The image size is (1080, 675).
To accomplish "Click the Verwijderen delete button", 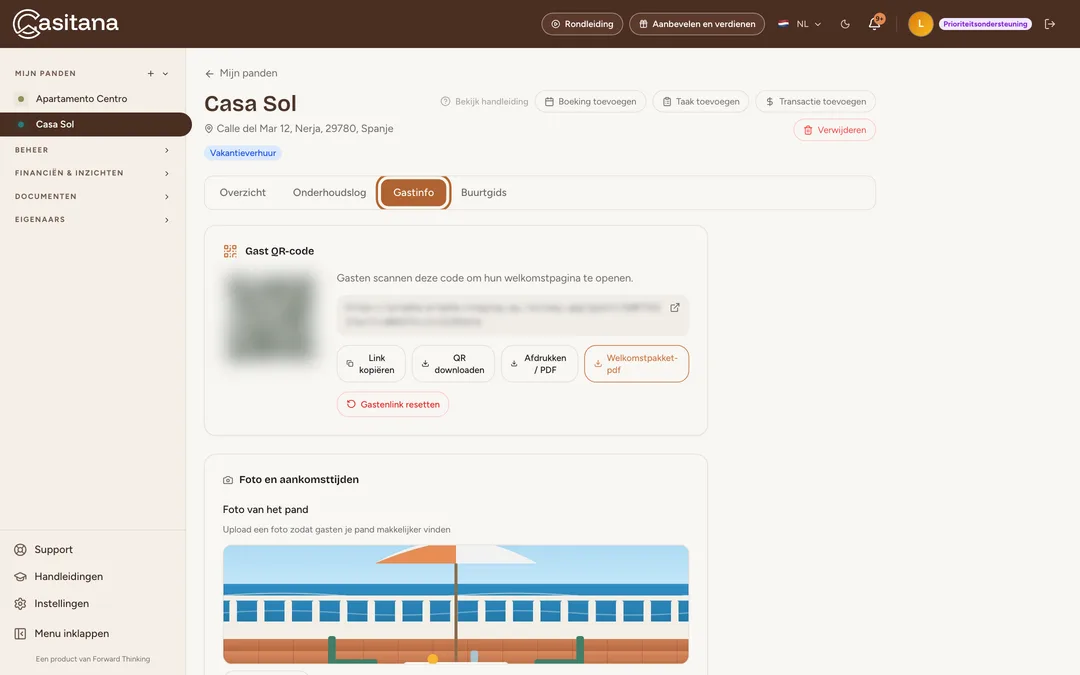I will click(834, 130).
